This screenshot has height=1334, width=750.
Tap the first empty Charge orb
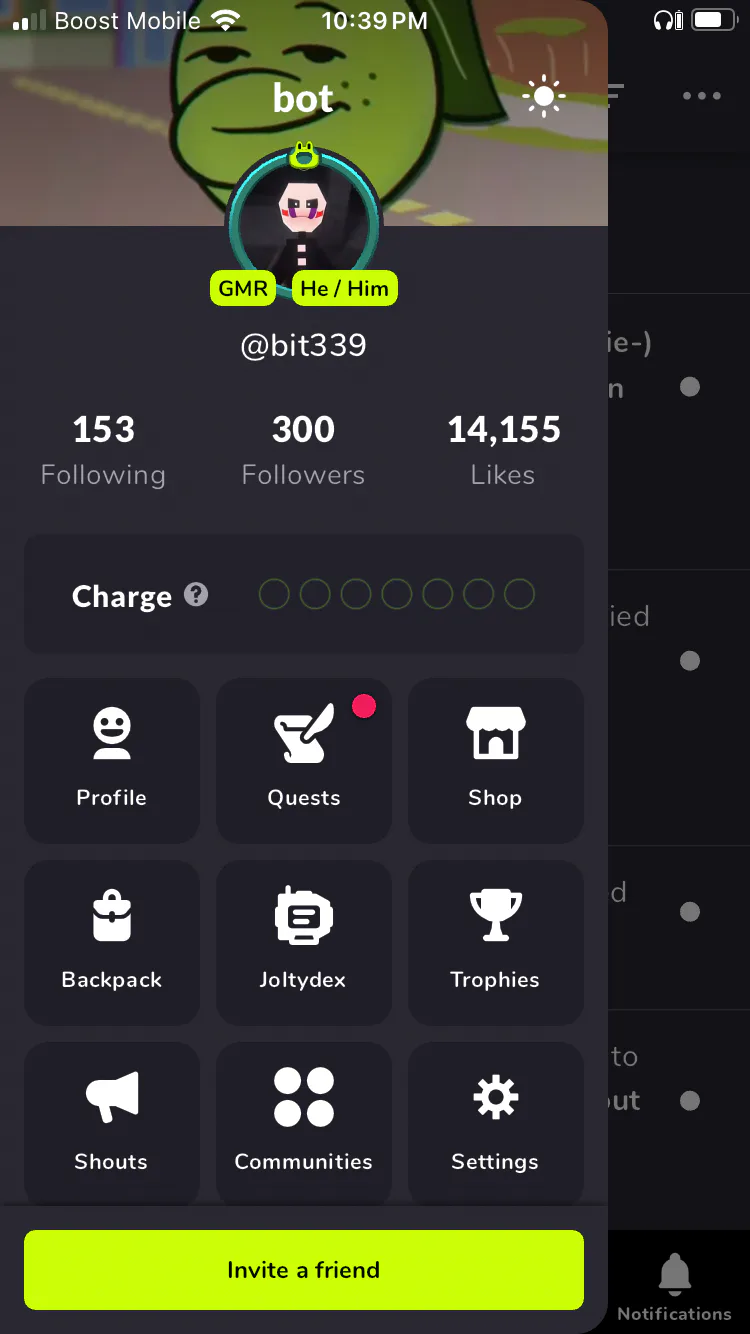[x=274, y=595]
